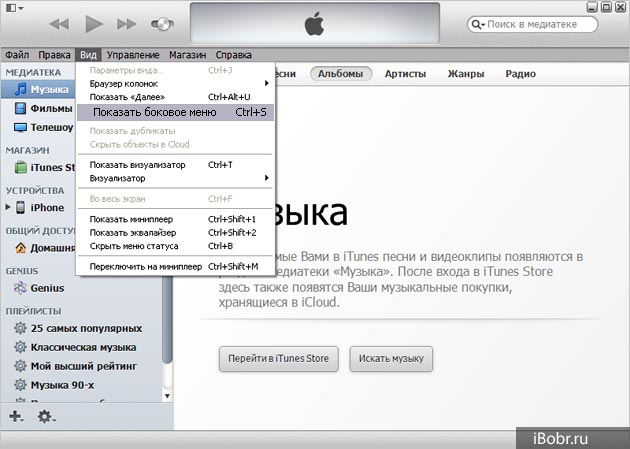The width and height of the screenshot is (630, 449).
Task: Click the plus add playlist button
Action: (16, 416)
